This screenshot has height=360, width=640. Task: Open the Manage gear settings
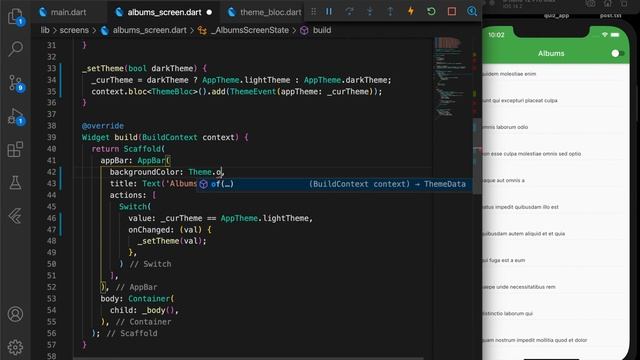click(16, 347)
